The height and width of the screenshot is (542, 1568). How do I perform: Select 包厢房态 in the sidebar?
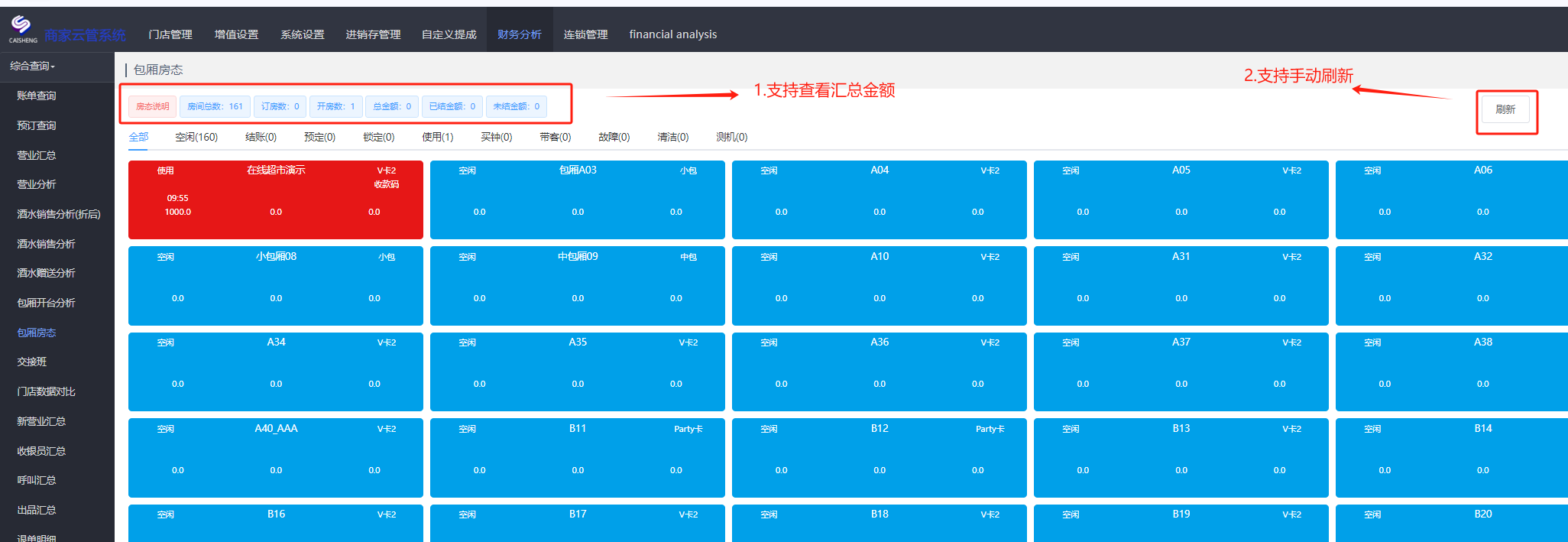coord(37,333)
